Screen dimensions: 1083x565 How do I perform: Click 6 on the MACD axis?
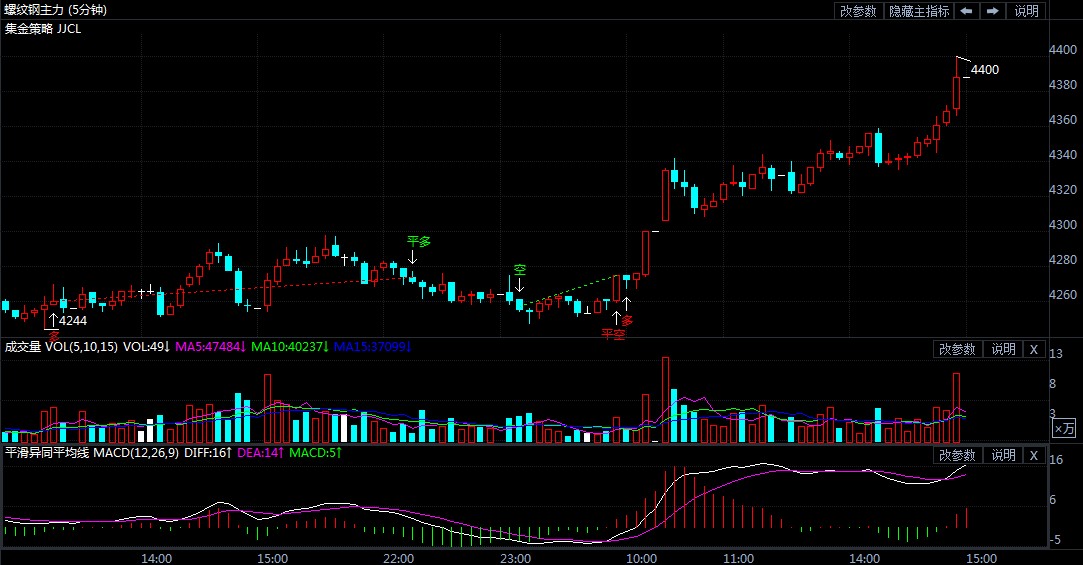pos(1053,500)
